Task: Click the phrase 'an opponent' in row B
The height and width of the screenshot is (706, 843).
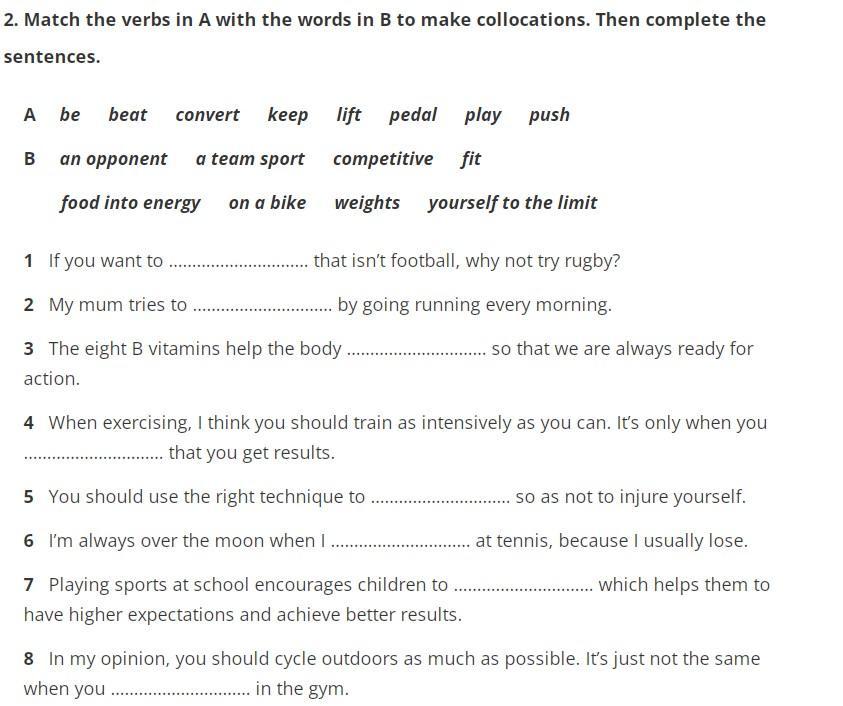Action: pos(113,159)
